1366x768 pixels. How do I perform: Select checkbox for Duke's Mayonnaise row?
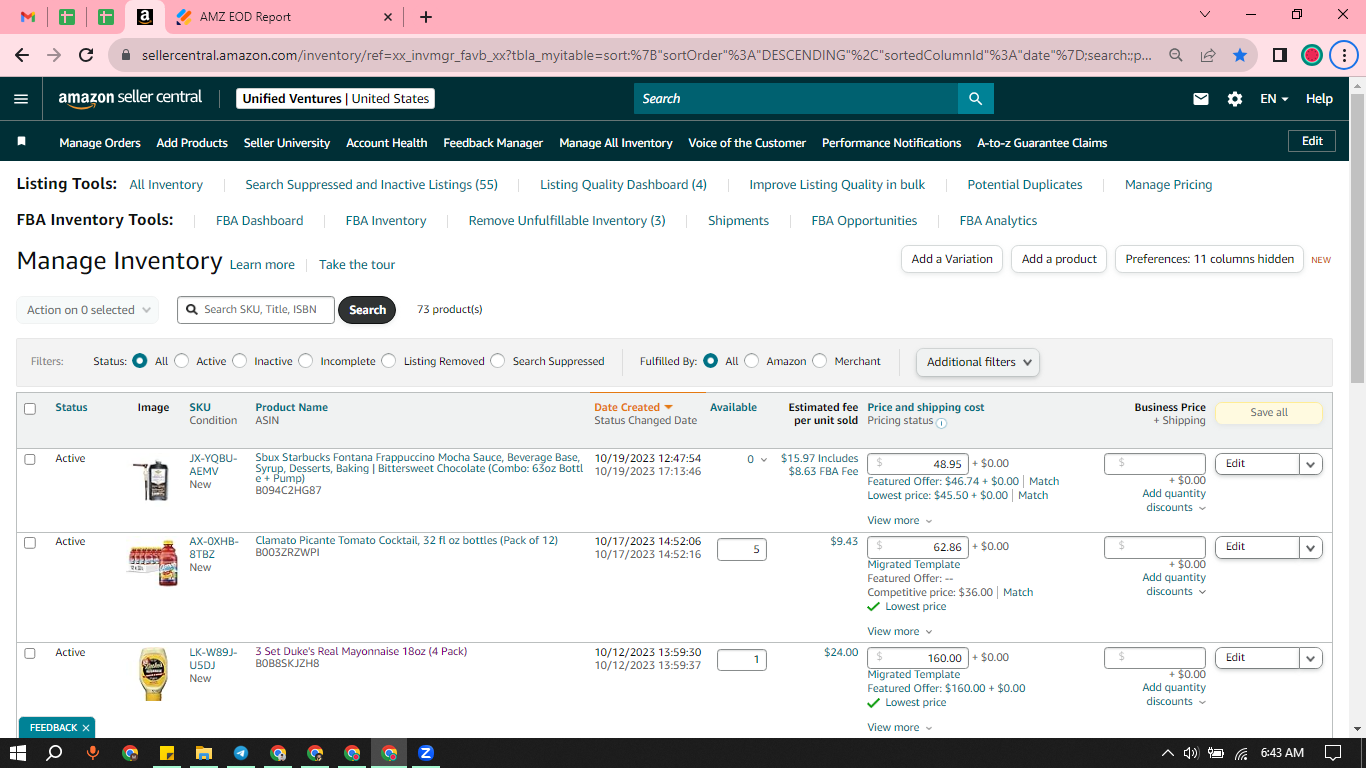tap(30, 653)
